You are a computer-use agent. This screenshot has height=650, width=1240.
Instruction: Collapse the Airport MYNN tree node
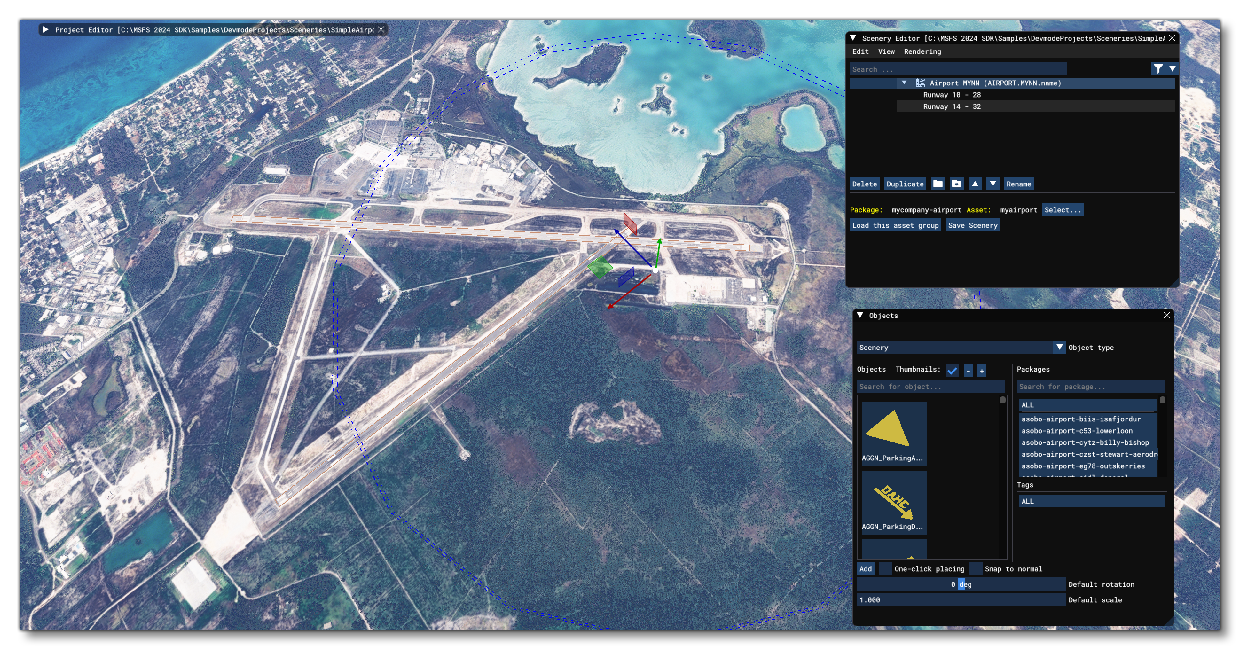point(904,83)
